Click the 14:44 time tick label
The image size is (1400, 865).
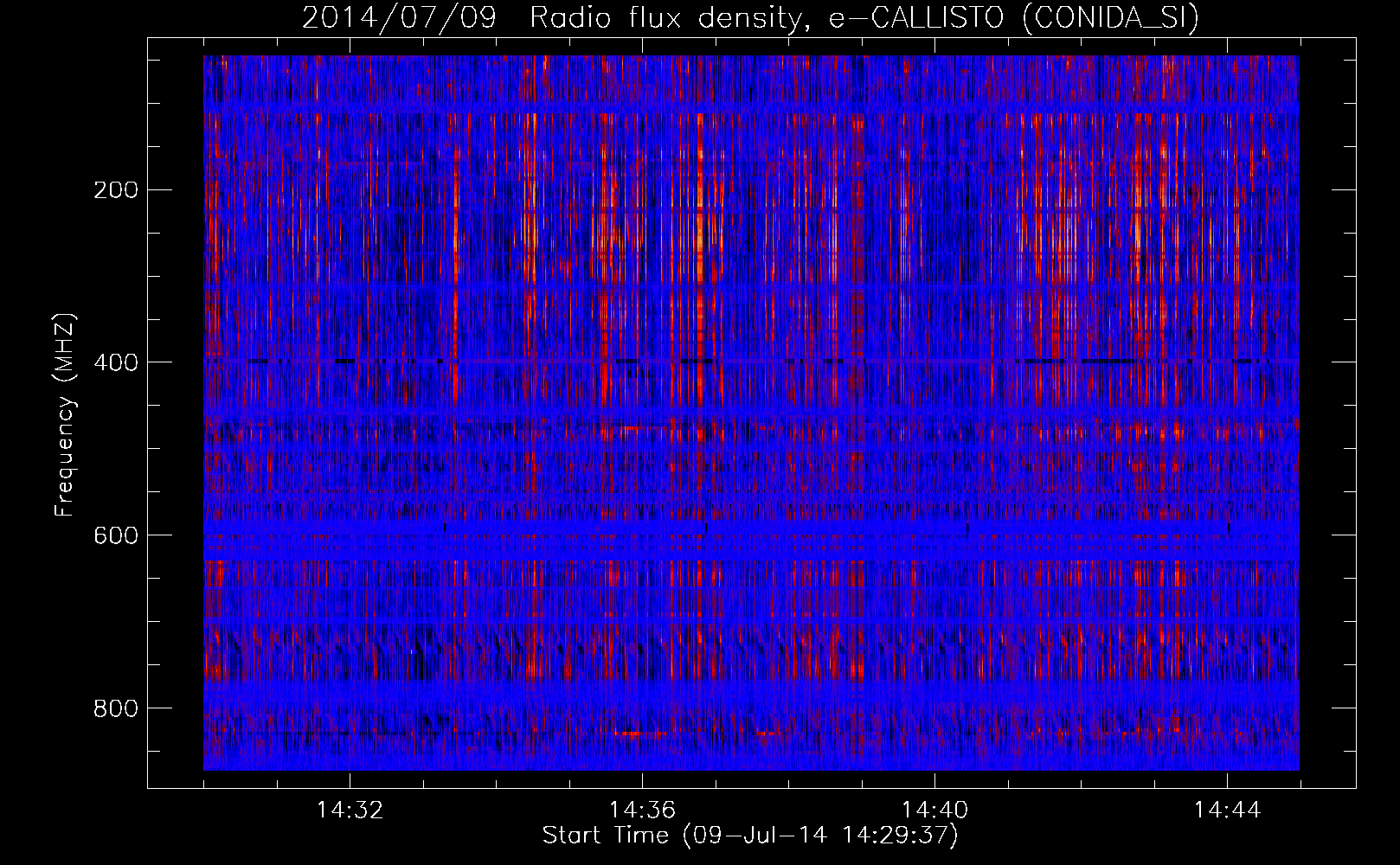click(1227, 811)
